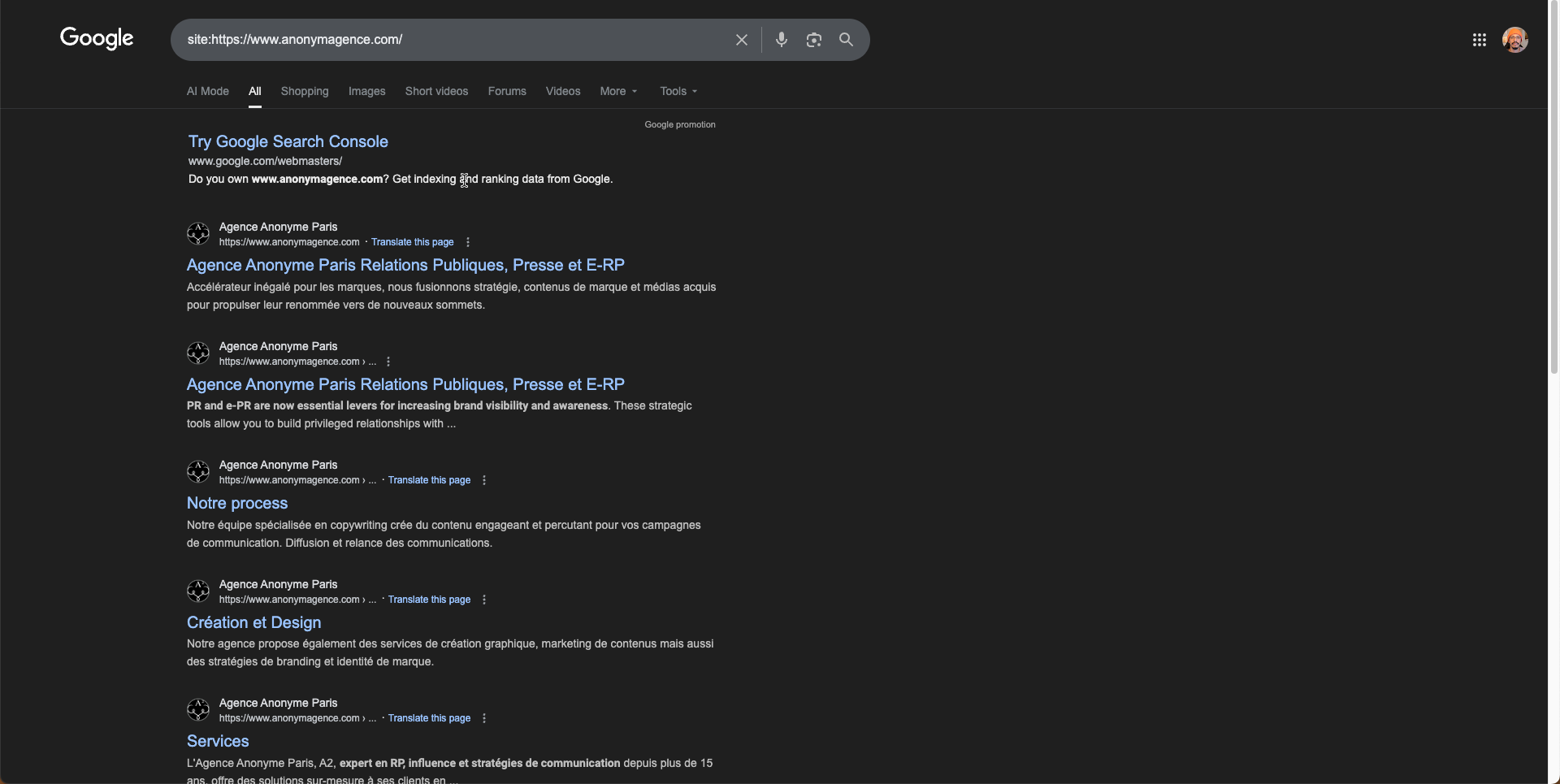This screenshot has width=1560, height=784.
Task: Expand the More search filters dropdown
Action: [x=619, y=91]
